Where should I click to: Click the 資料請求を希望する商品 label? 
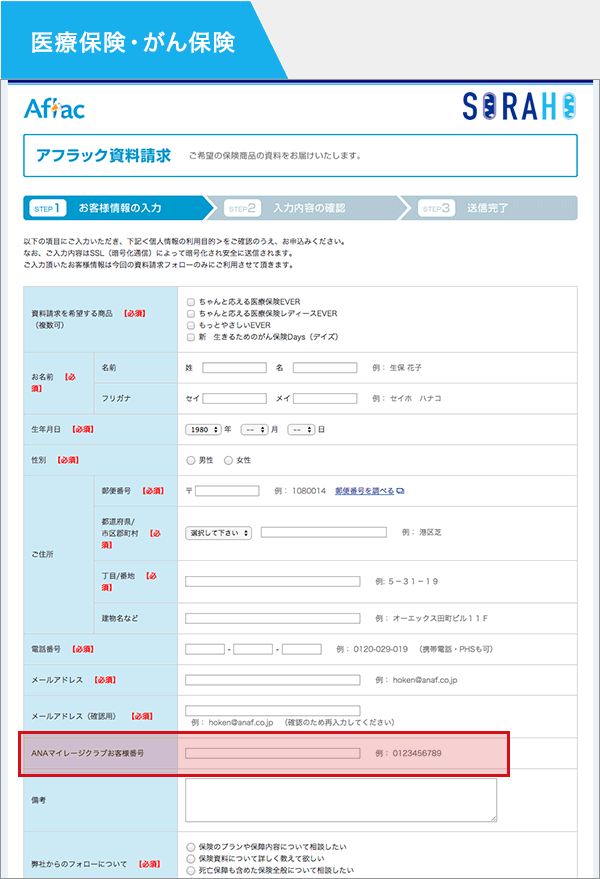click(70, 314)
